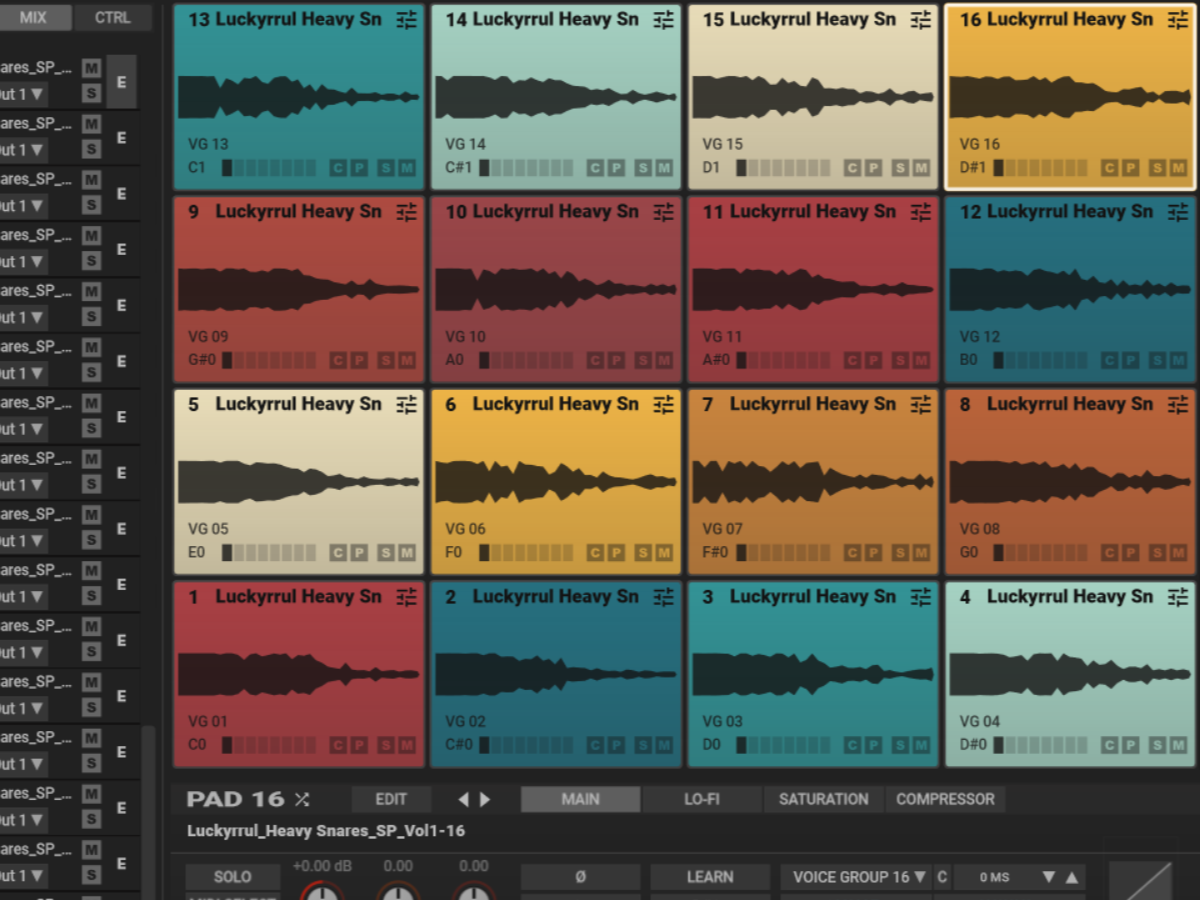This screenshot has height=900, width=1200.
Task: Click C button beside Voice Group 16
Action: pos(942,877)
